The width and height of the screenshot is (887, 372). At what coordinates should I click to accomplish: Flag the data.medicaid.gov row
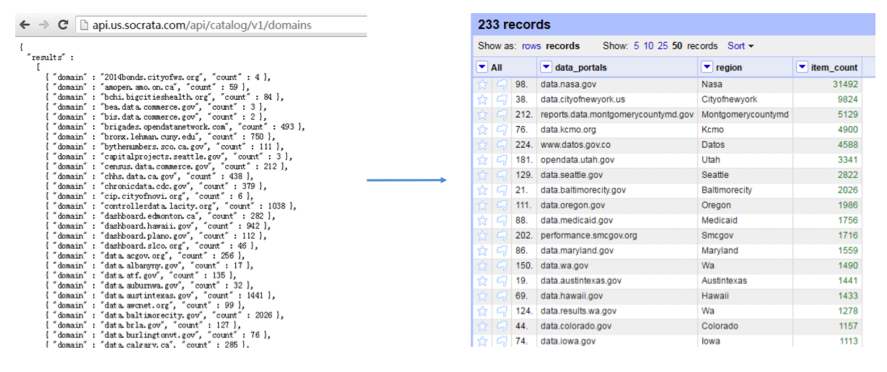pyautogui.click(x=501, y=220)
